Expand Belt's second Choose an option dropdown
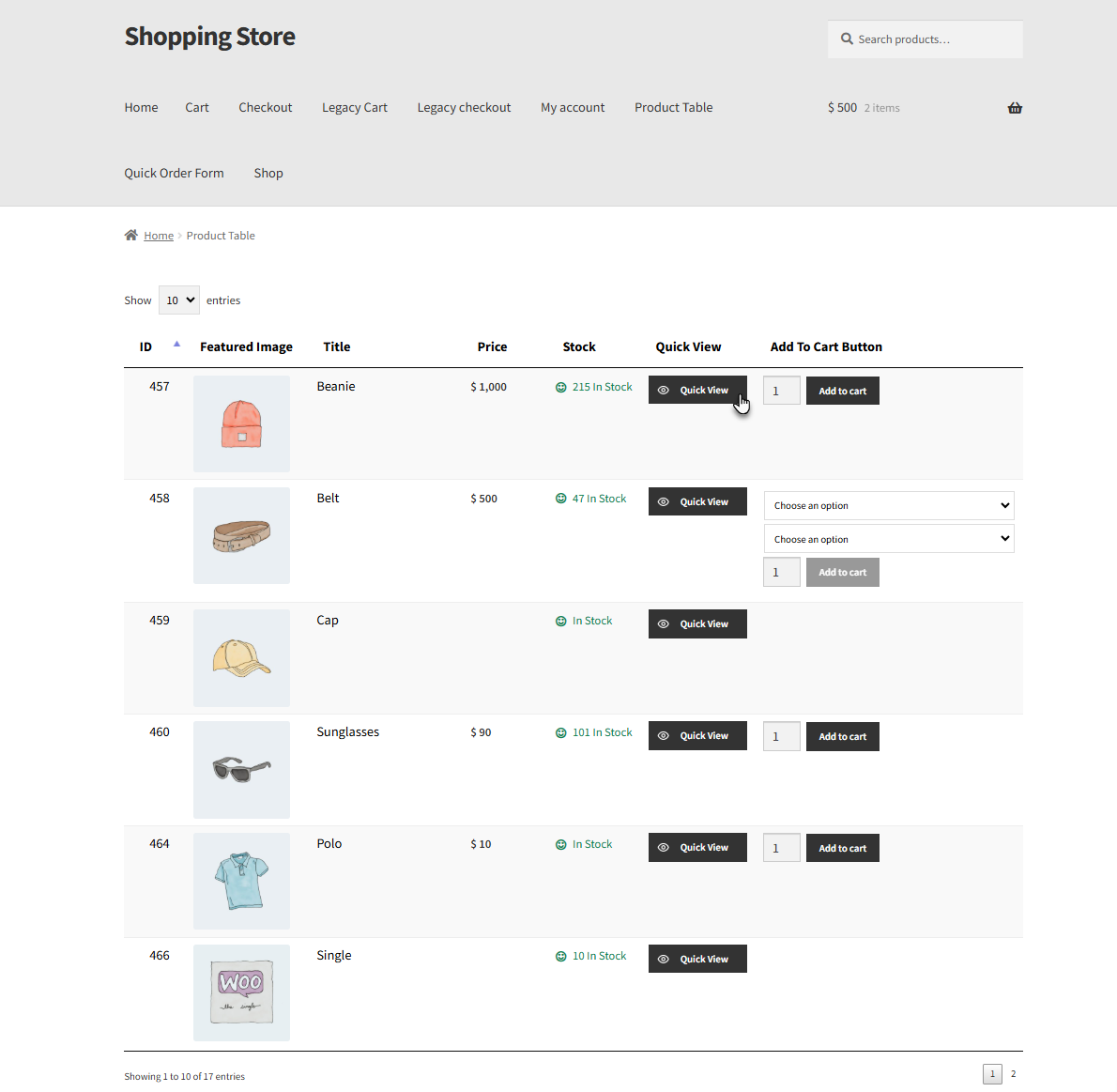1117x1092 pixels. tap(888, 539)
